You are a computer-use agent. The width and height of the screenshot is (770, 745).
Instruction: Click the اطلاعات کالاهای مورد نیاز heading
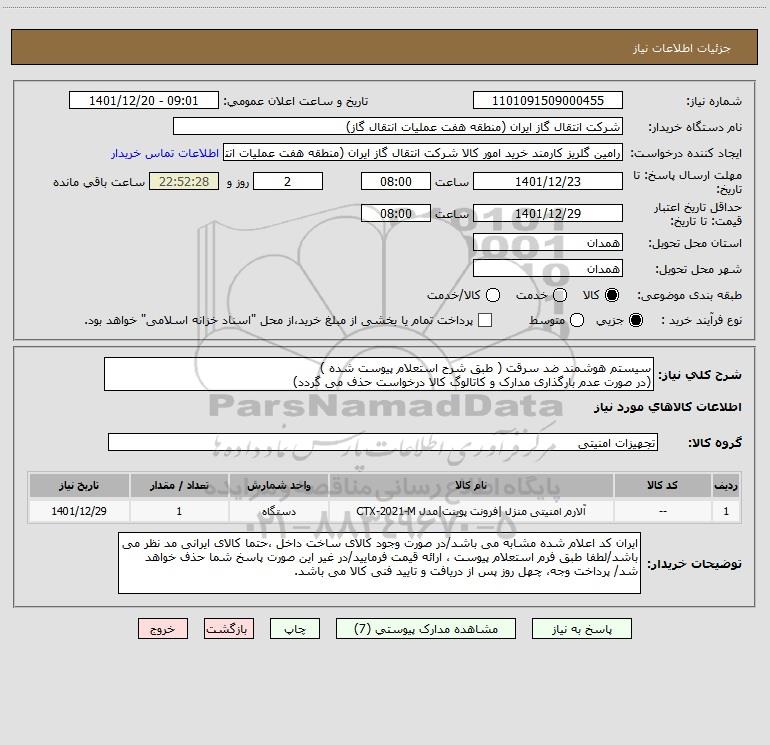pos(667,407)
